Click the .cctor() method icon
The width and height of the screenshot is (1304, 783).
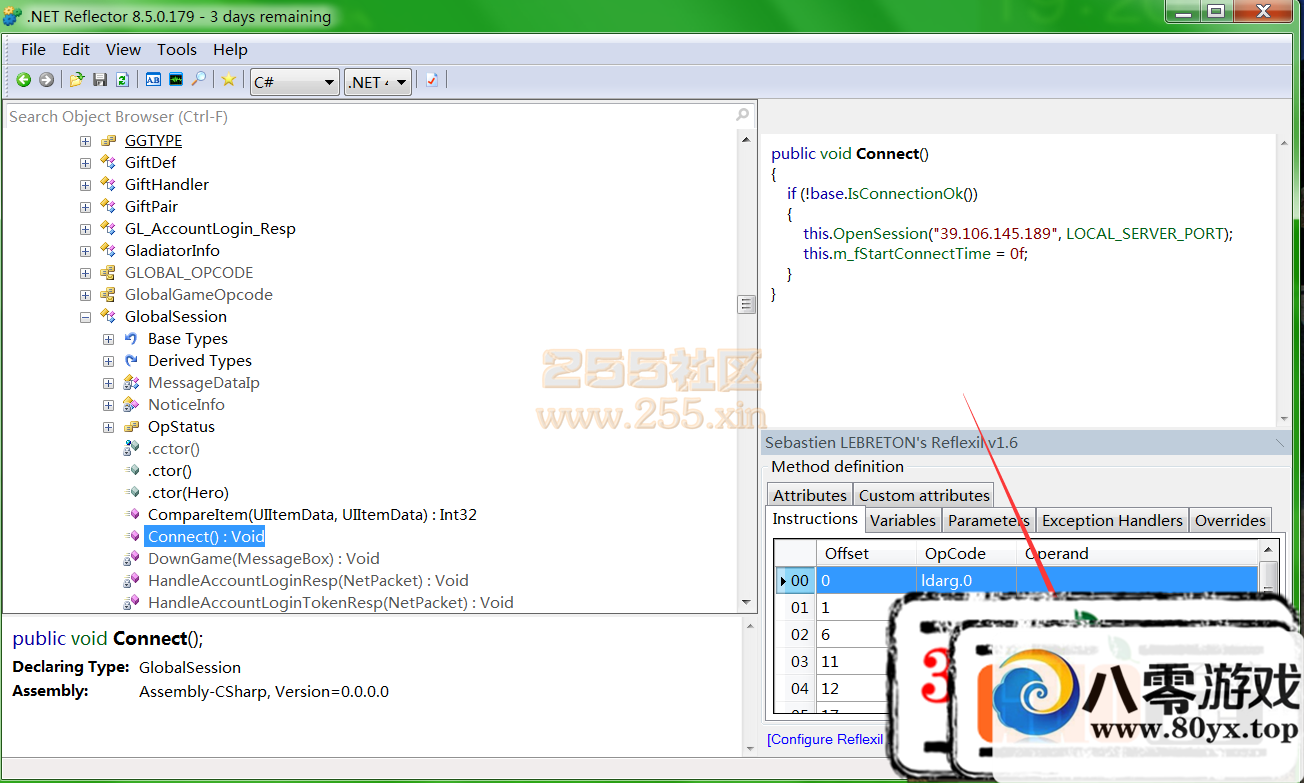click(x=131, y=448)
